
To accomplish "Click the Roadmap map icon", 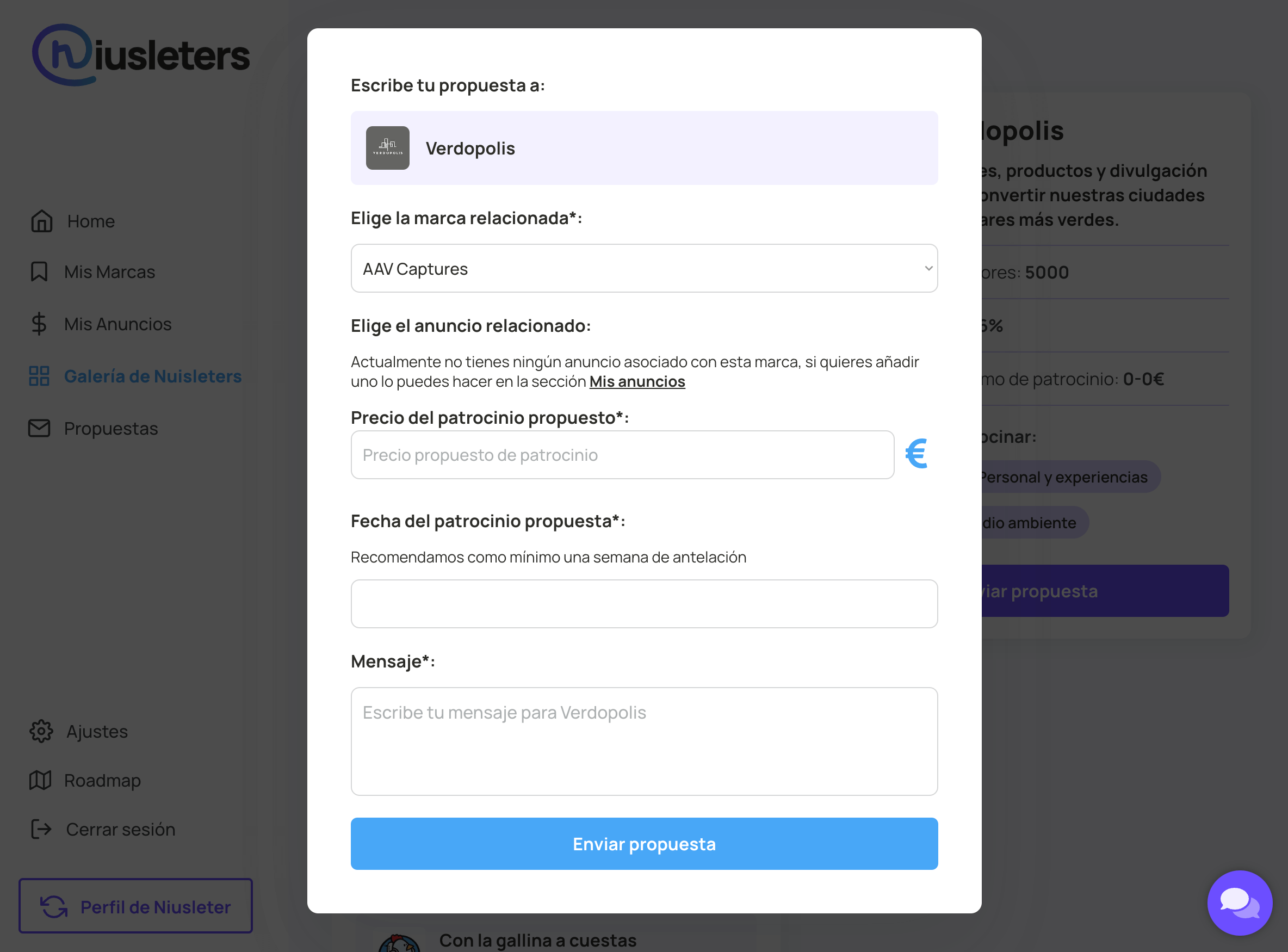I will [x=40, y=780].
